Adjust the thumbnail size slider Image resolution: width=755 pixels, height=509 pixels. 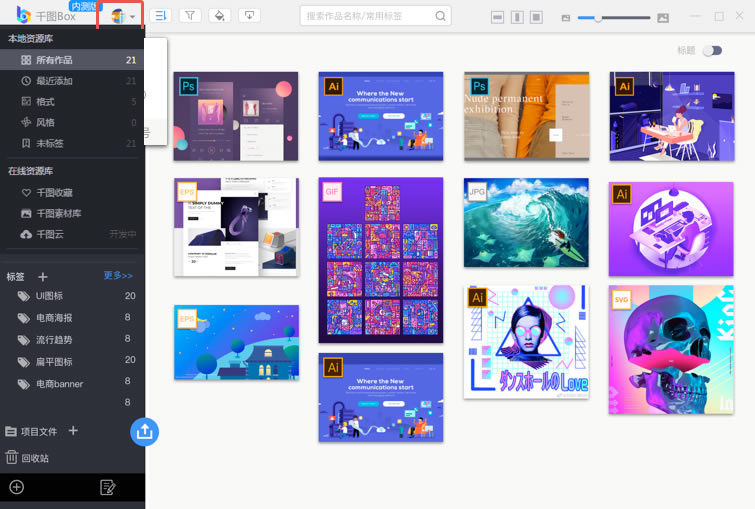[x=614, y=18]
